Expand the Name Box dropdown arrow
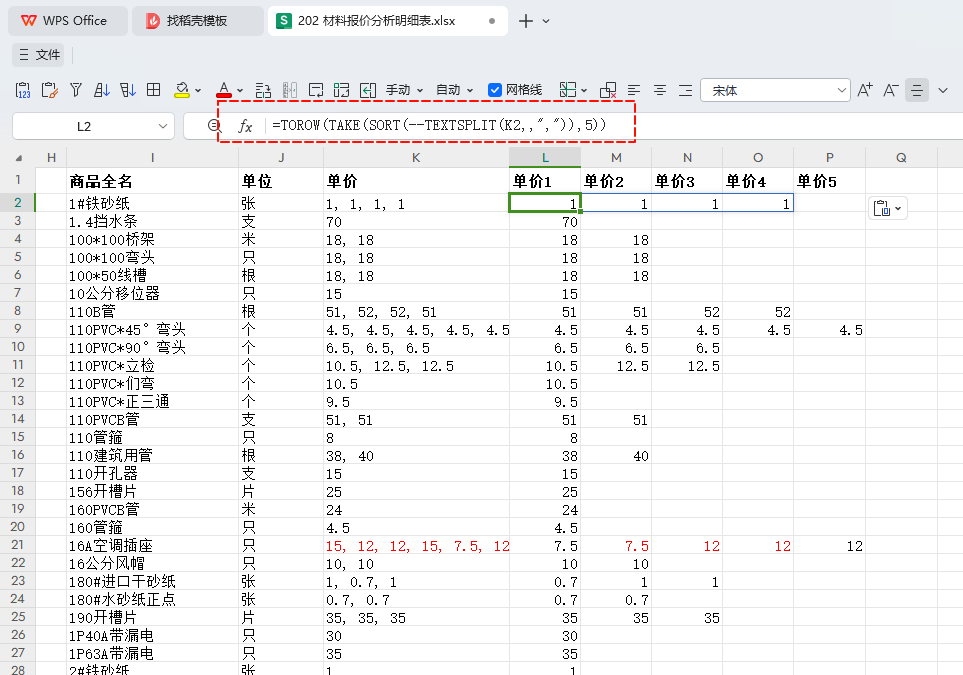Screen dimensions: 963x675 point(163,126)
